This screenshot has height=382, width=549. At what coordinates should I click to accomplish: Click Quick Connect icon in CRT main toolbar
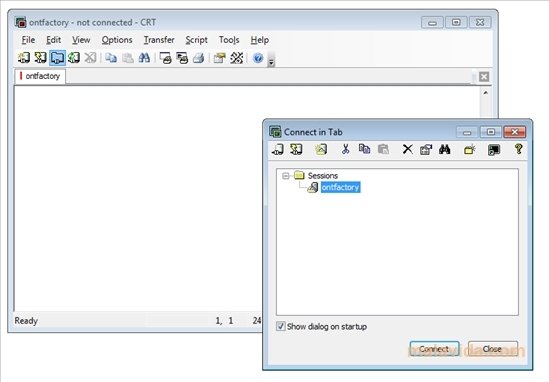point(40,58)
